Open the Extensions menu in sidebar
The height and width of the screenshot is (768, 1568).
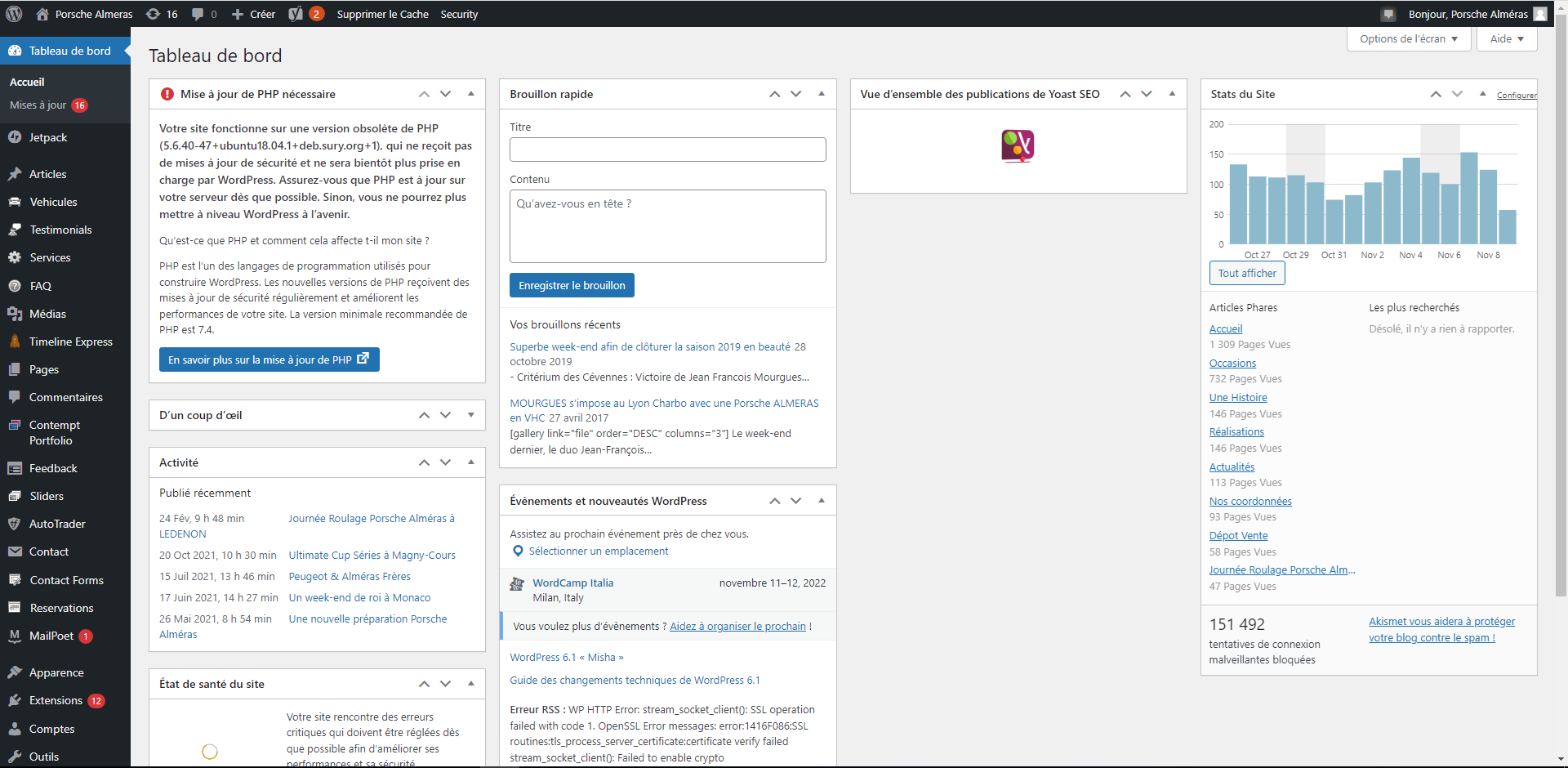click(x=56, y=700)
